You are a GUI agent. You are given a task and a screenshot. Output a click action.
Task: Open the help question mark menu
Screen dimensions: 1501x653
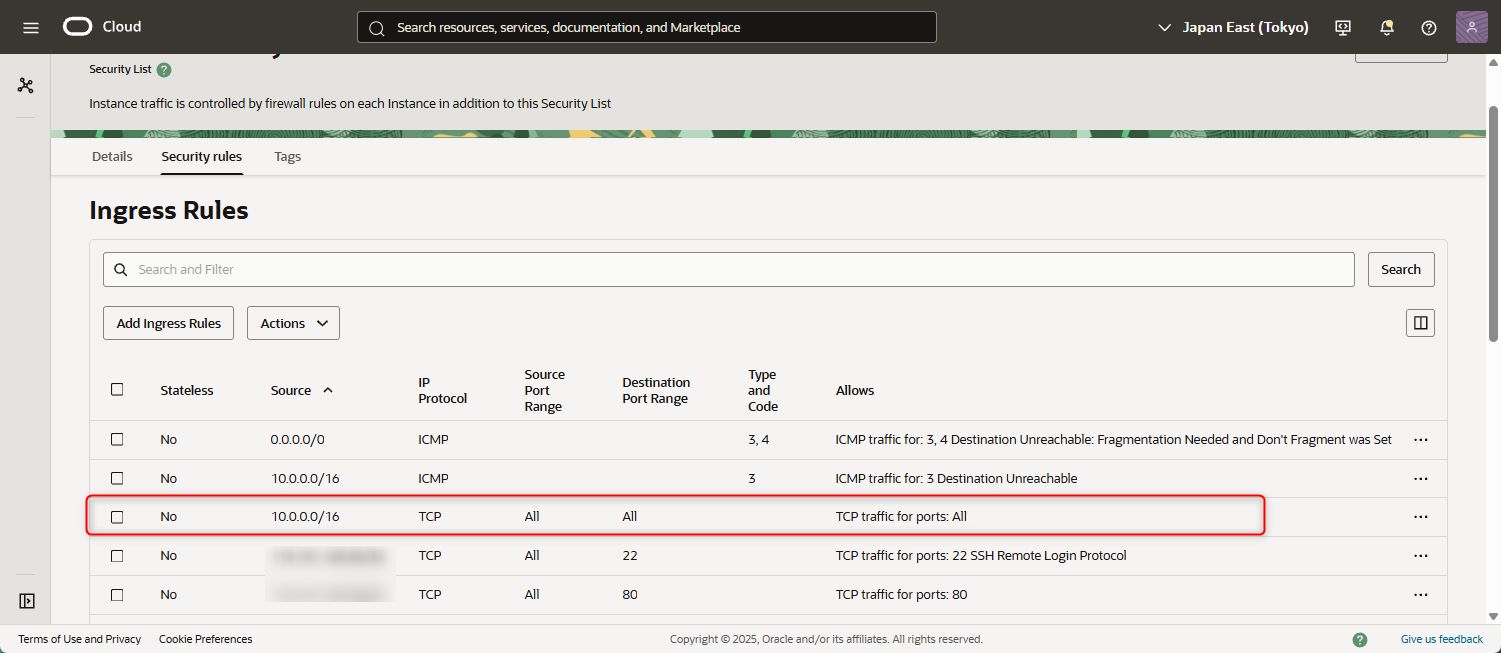pos(1429,27)
